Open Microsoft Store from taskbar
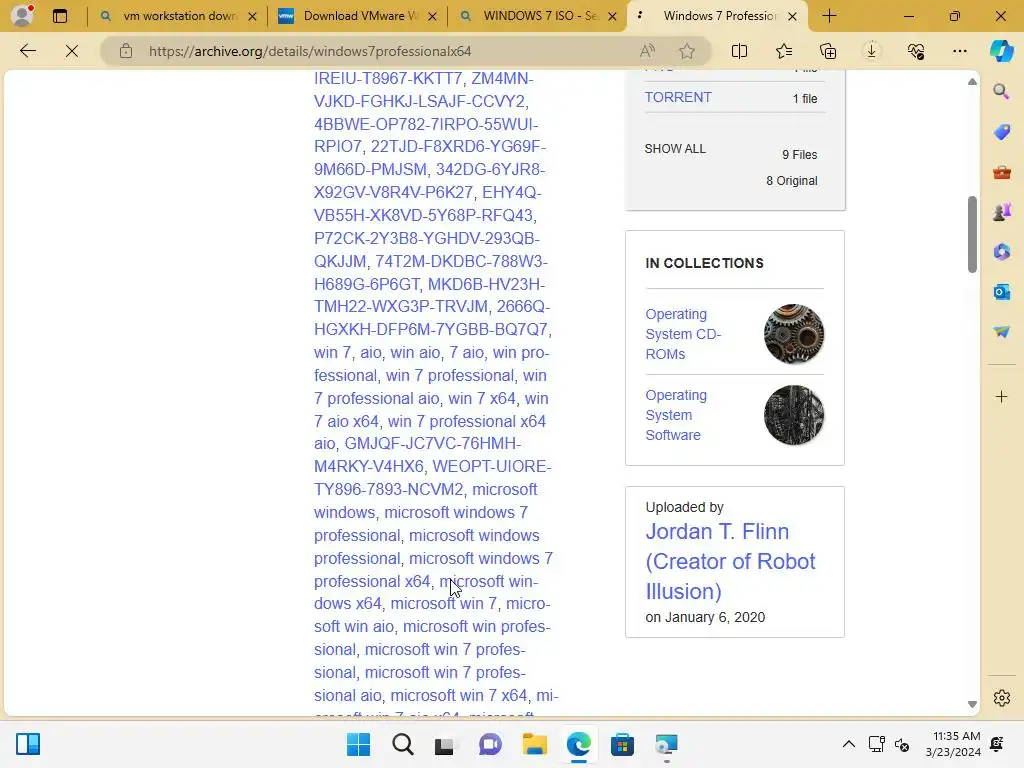This screenshot has height=768, width=1024. pos(622,744)
